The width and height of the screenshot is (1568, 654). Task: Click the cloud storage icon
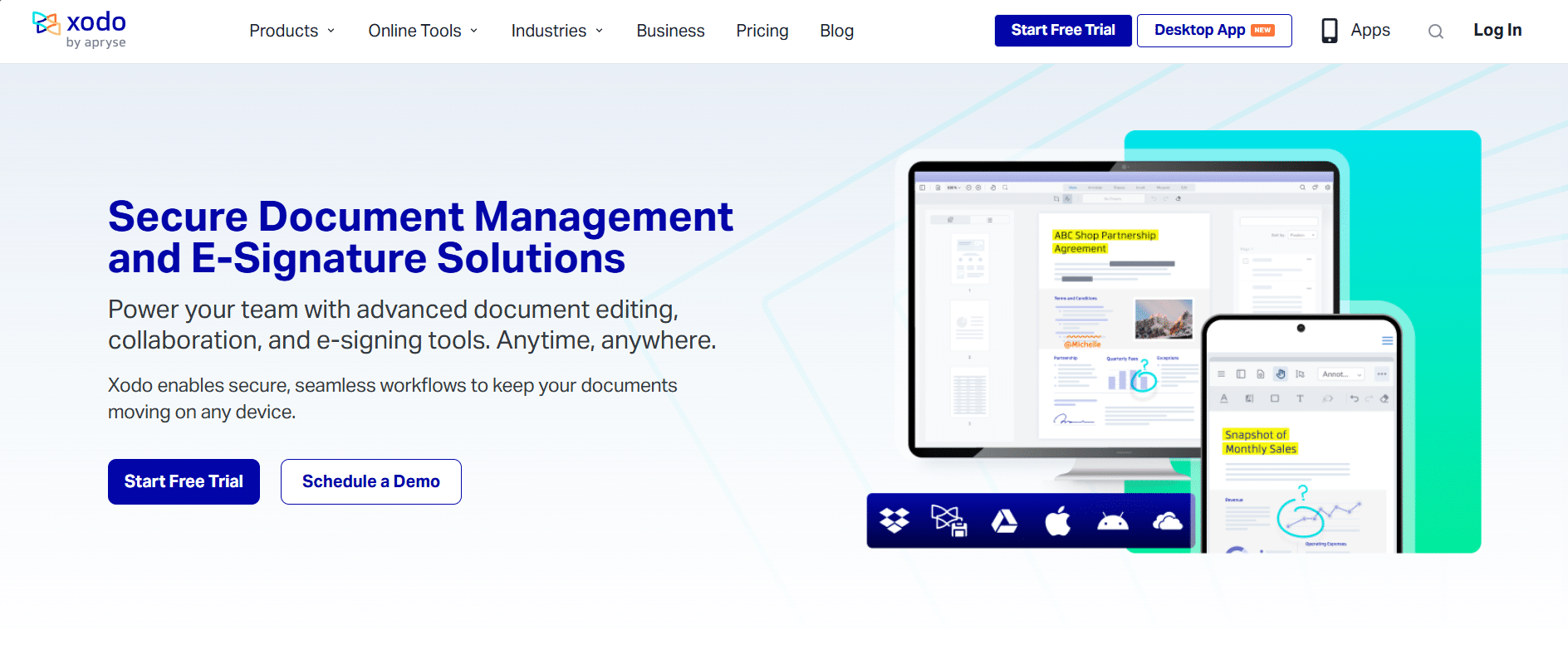coord(1167,520)
